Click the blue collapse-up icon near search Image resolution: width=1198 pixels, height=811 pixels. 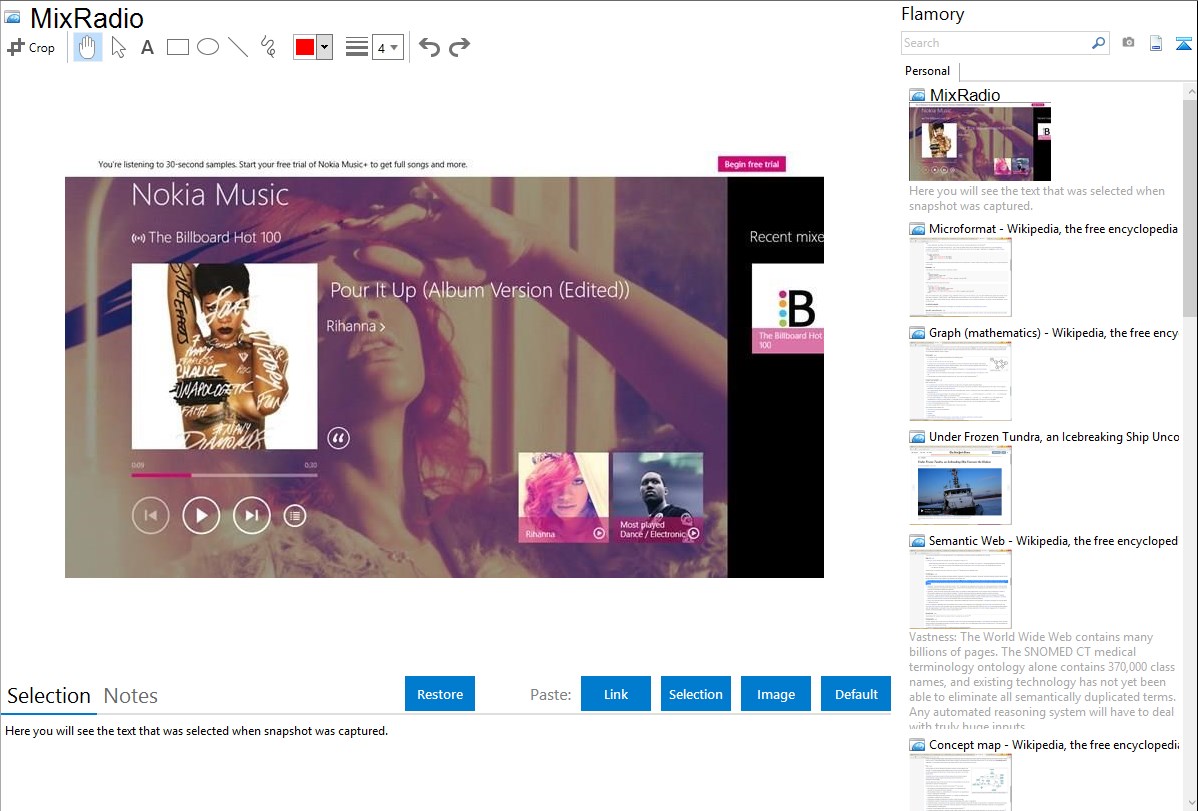[x=1183, y=43]
